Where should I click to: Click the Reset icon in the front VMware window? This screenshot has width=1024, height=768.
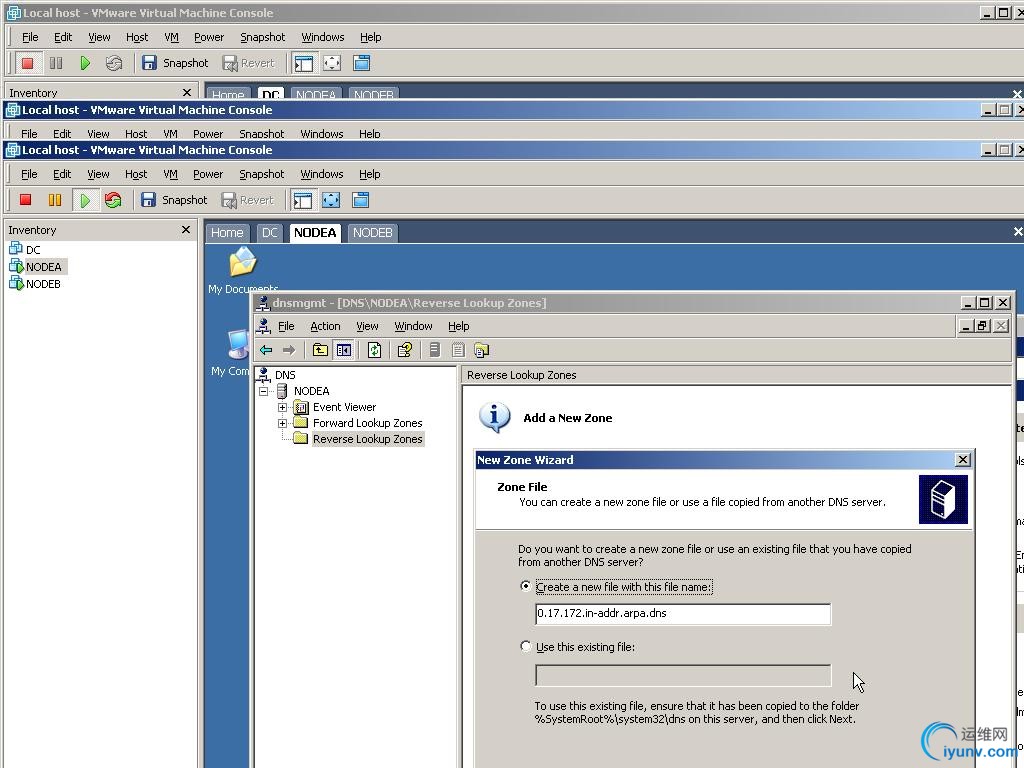(113, 200)
